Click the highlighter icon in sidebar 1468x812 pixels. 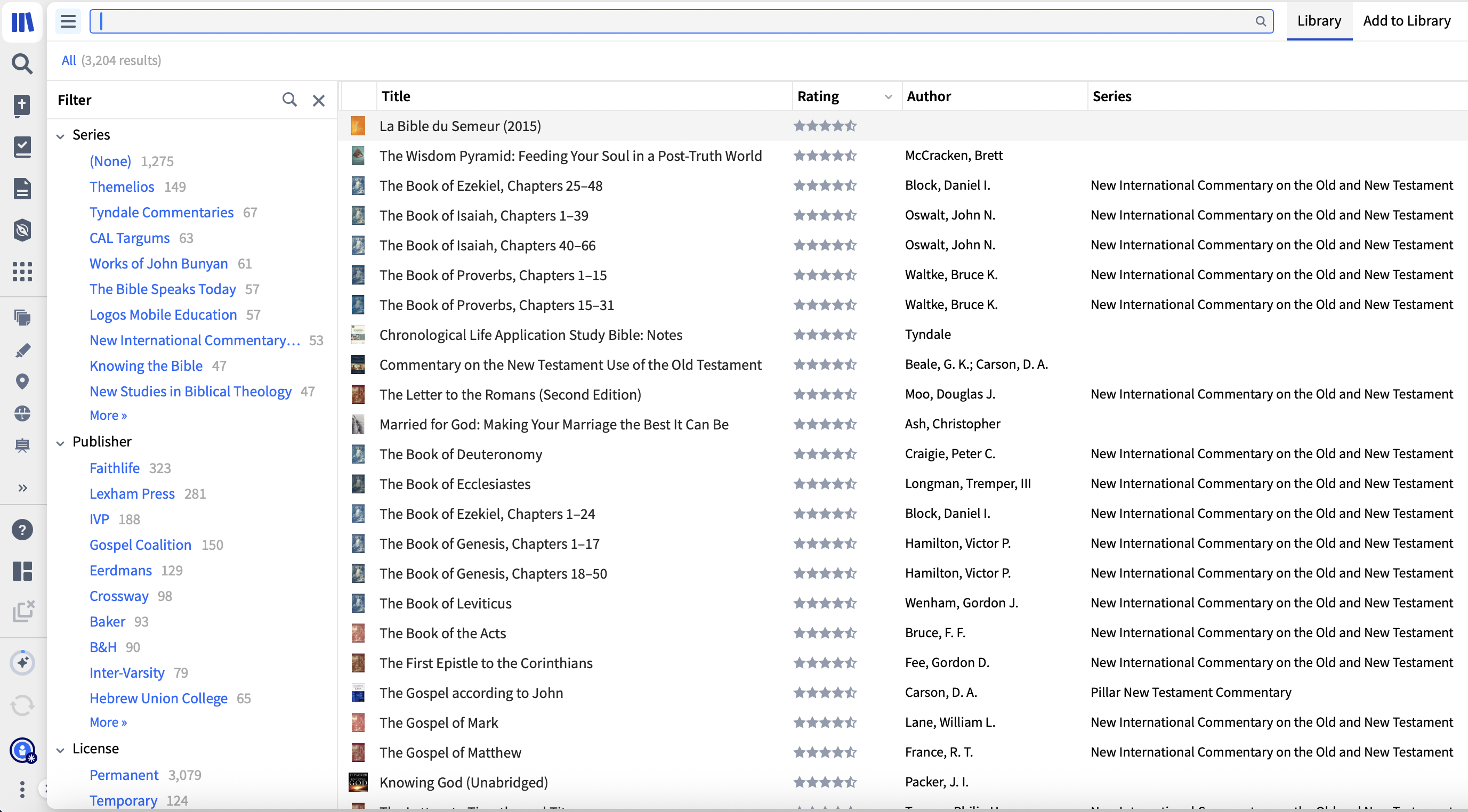click(22, 350)
